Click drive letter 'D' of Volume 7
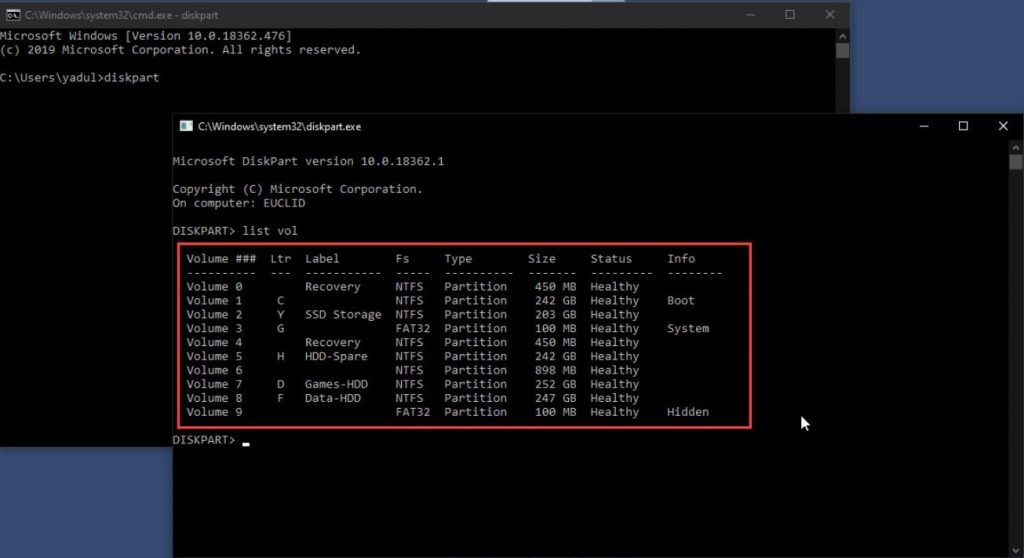 [x=280, y=384]
